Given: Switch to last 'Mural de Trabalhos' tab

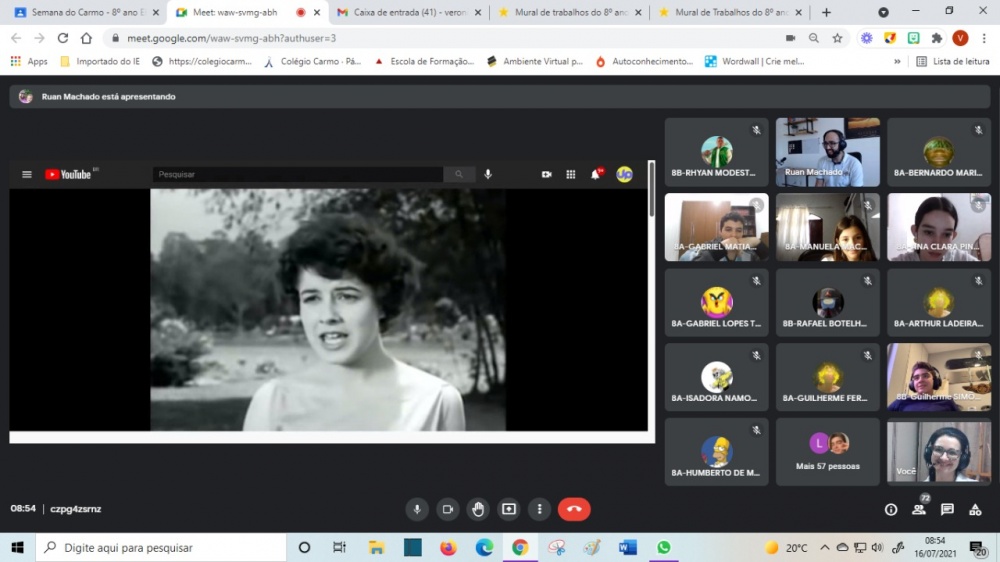Looking at the screenshot, I should tap(731, 12).
